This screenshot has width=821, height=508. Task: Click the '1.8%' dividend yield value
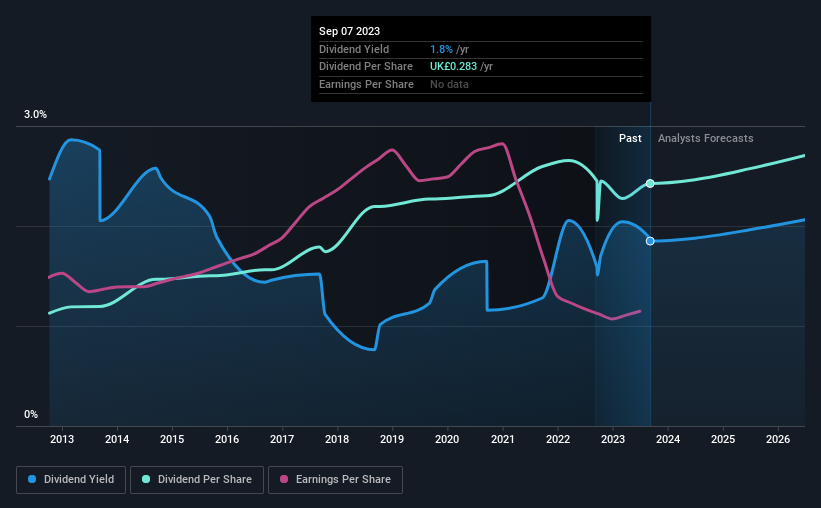(x=441, y=49)
